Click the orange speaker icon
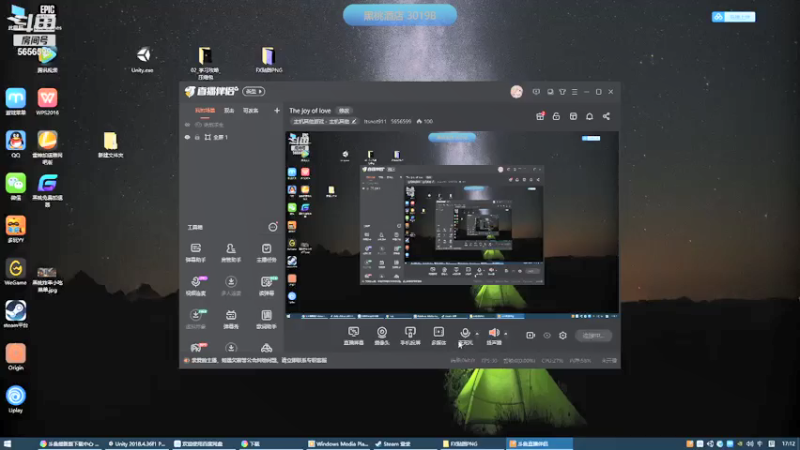This screenshot has width=800, height=450. (494, 333)
